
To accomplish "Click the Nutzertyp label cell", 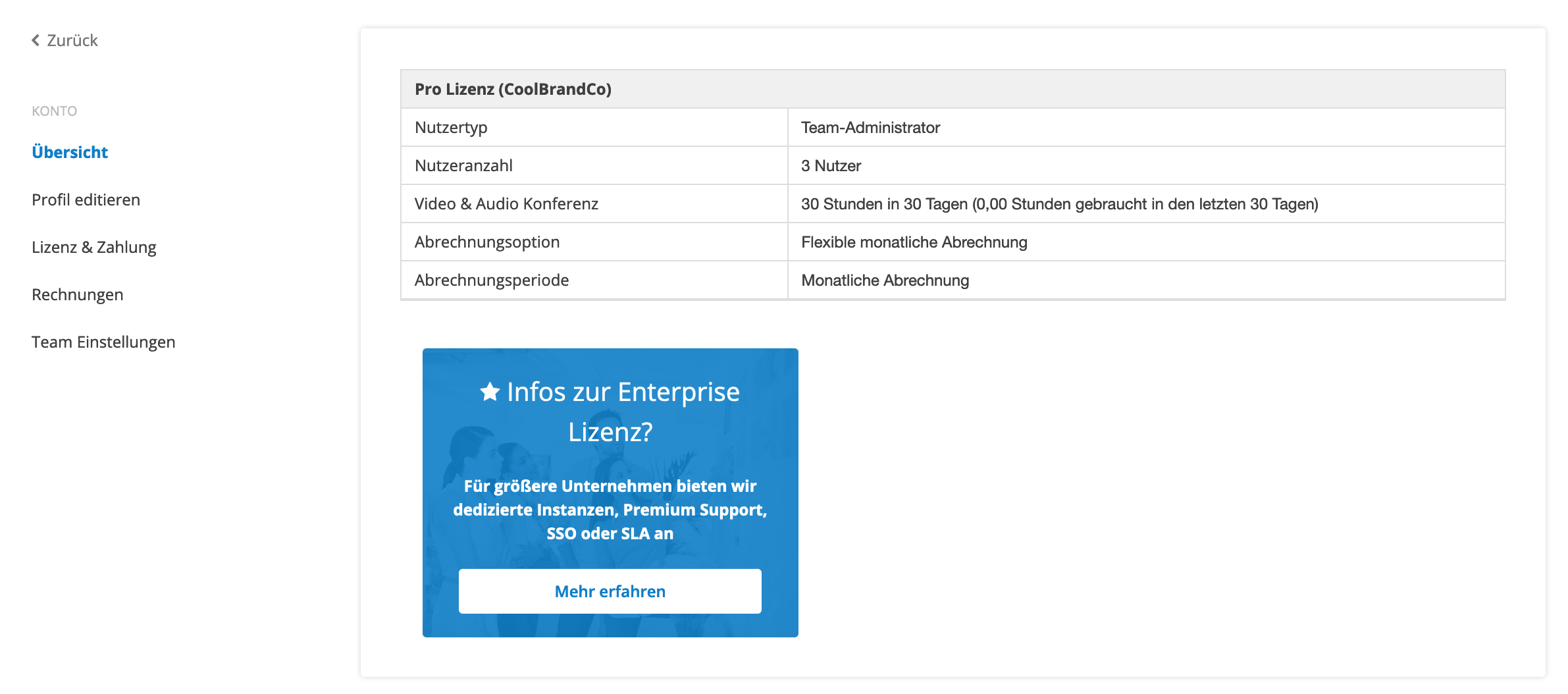I will (x=594, y=127).
